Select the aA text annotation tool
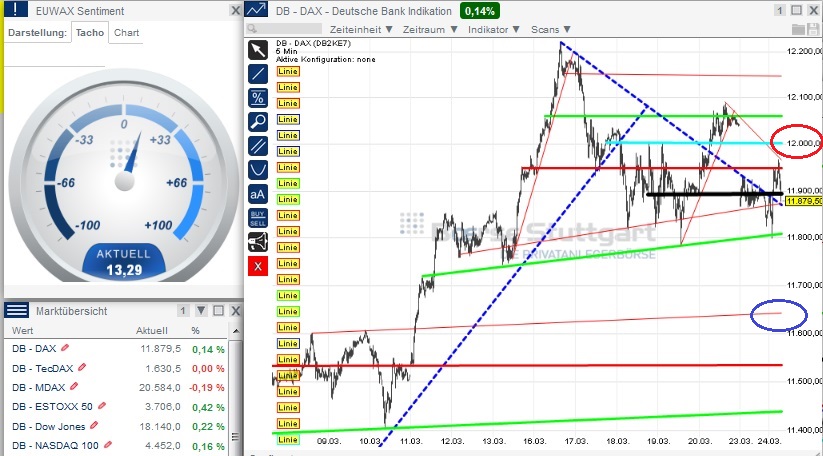 [x=258, y=194]
